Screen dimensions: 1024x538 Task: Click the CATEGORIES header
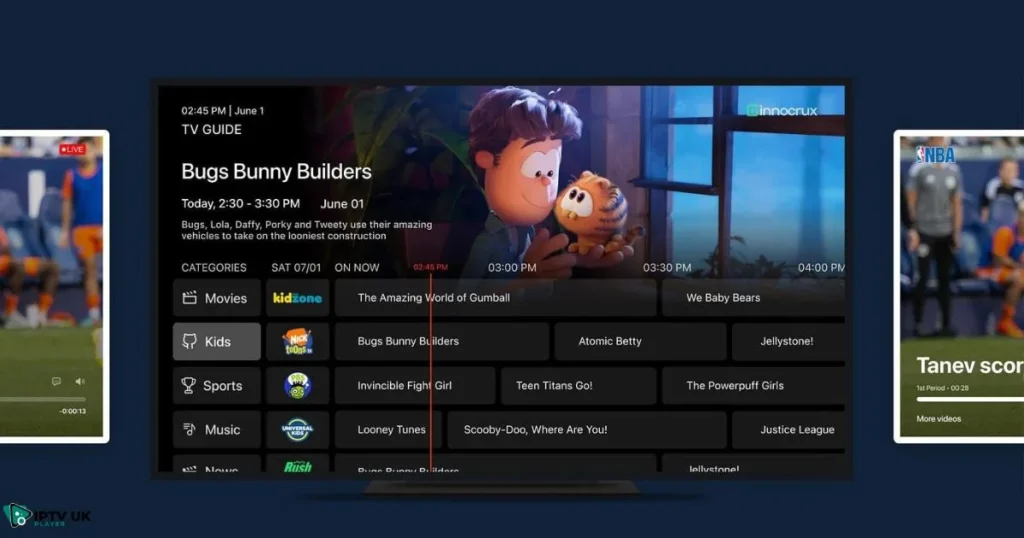(214, 268)
